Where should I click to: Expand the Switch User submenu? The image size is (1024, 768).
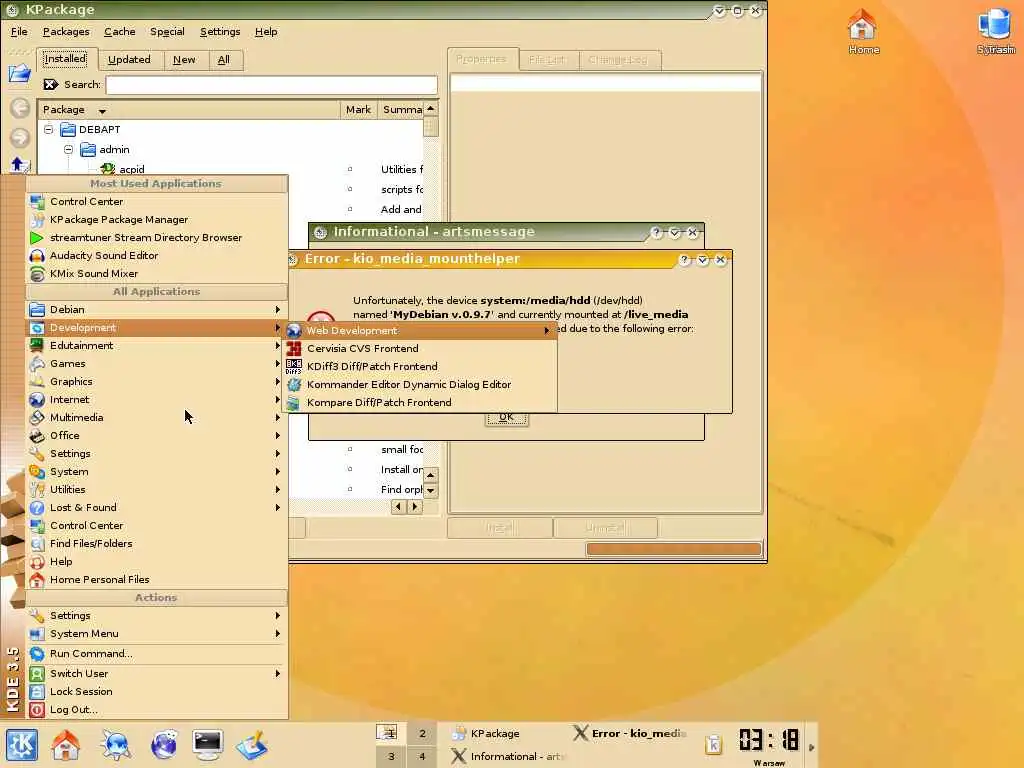[157, 673]
